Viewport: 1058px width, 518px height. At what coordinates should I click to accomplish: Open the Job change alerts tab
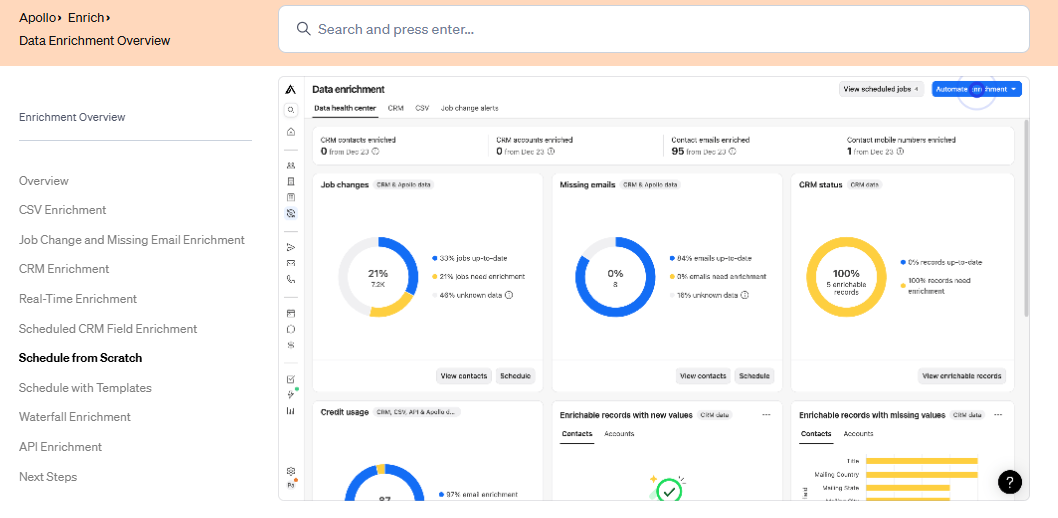tap(470, 108)
